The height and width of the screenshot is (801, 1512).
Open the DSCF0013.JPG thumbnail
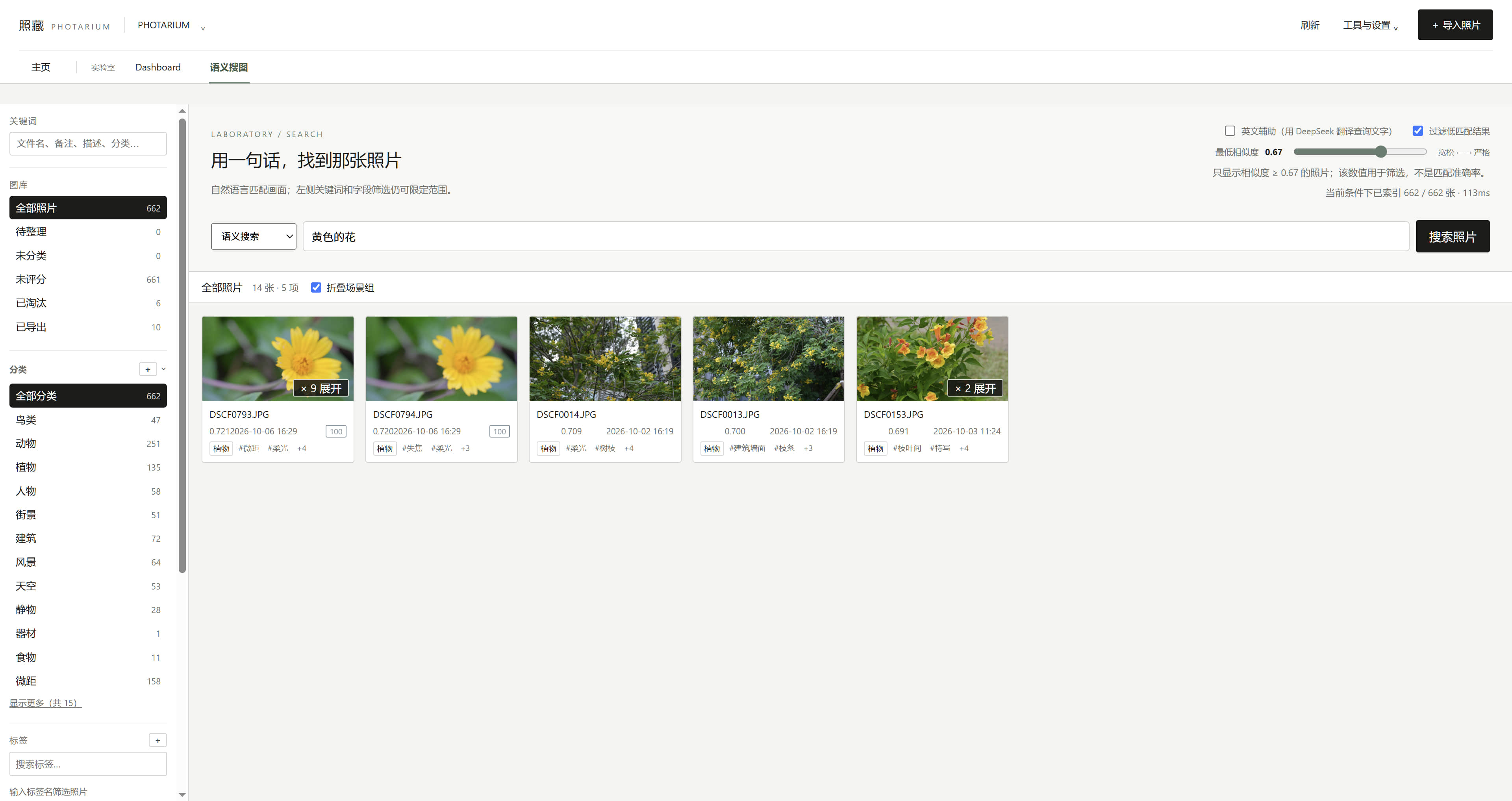(768, 359)
